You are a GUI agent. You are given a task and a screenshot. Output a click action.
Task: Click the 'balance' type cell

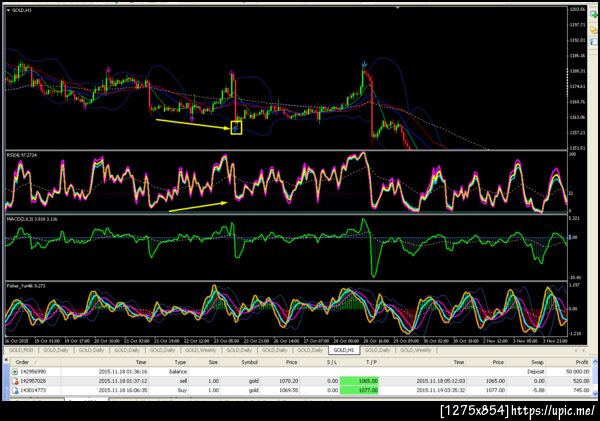tap(178, 371)
